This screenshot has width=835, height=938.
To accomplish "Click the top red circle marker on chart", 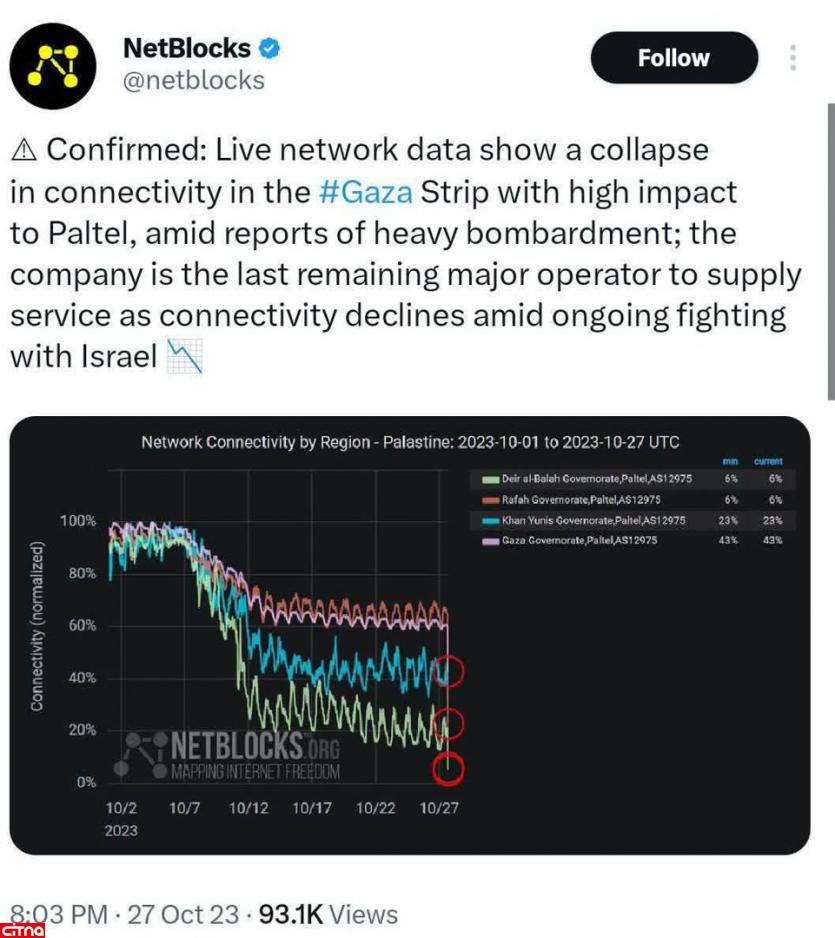I will click(449, 671).
